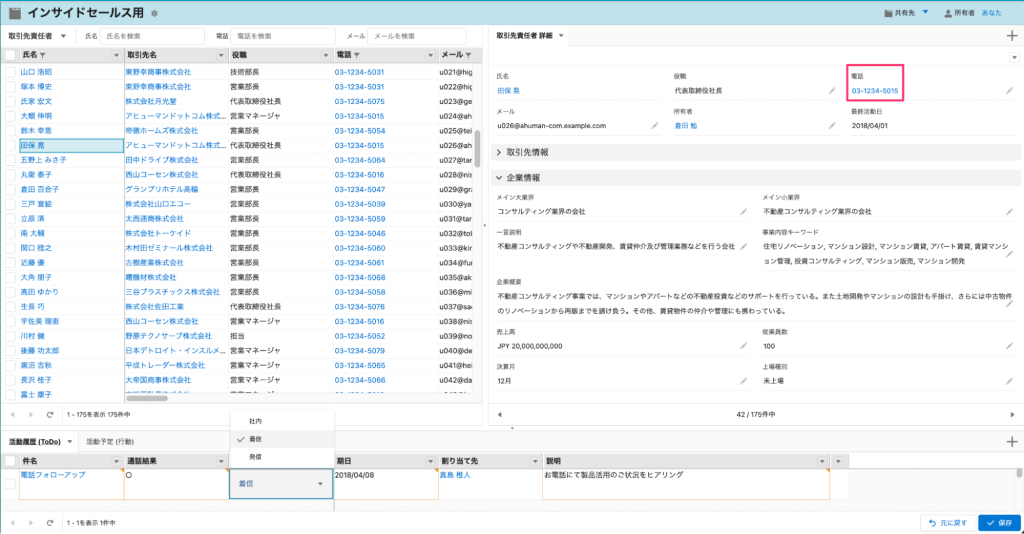Viewport: 1024px width, 534px height.
Task: Go to previous page of contacts list
Action: tap(12, 415)
